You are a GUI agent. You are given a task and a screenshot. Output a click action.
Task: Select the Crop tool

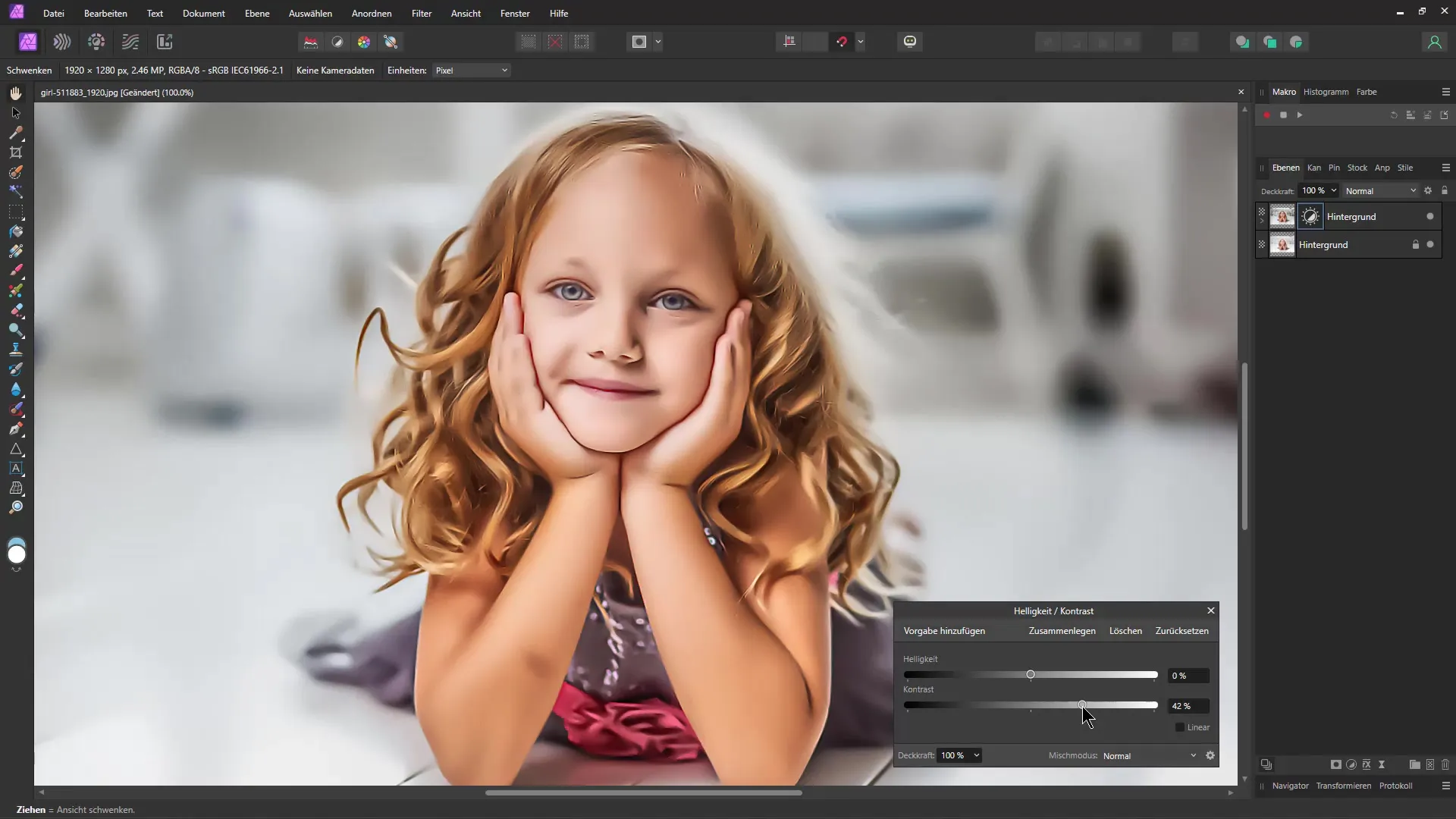tap(16, 152)
